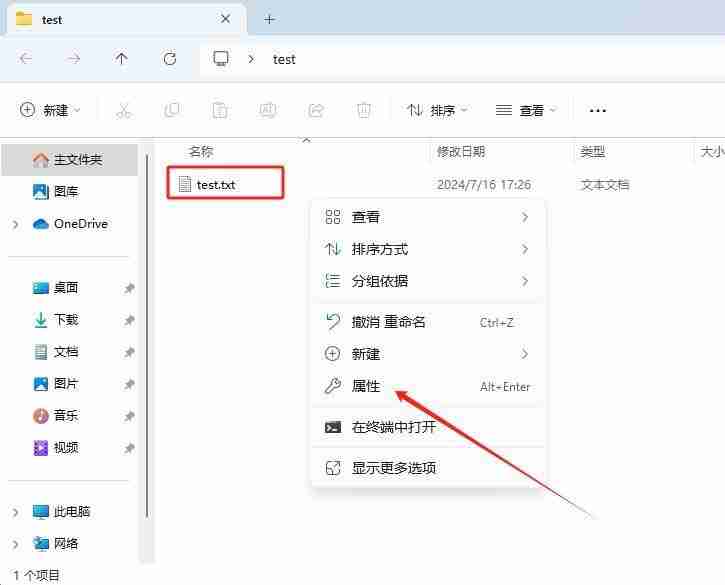
Task: Click the pin icon next to 视频
Action: [129, 448]
